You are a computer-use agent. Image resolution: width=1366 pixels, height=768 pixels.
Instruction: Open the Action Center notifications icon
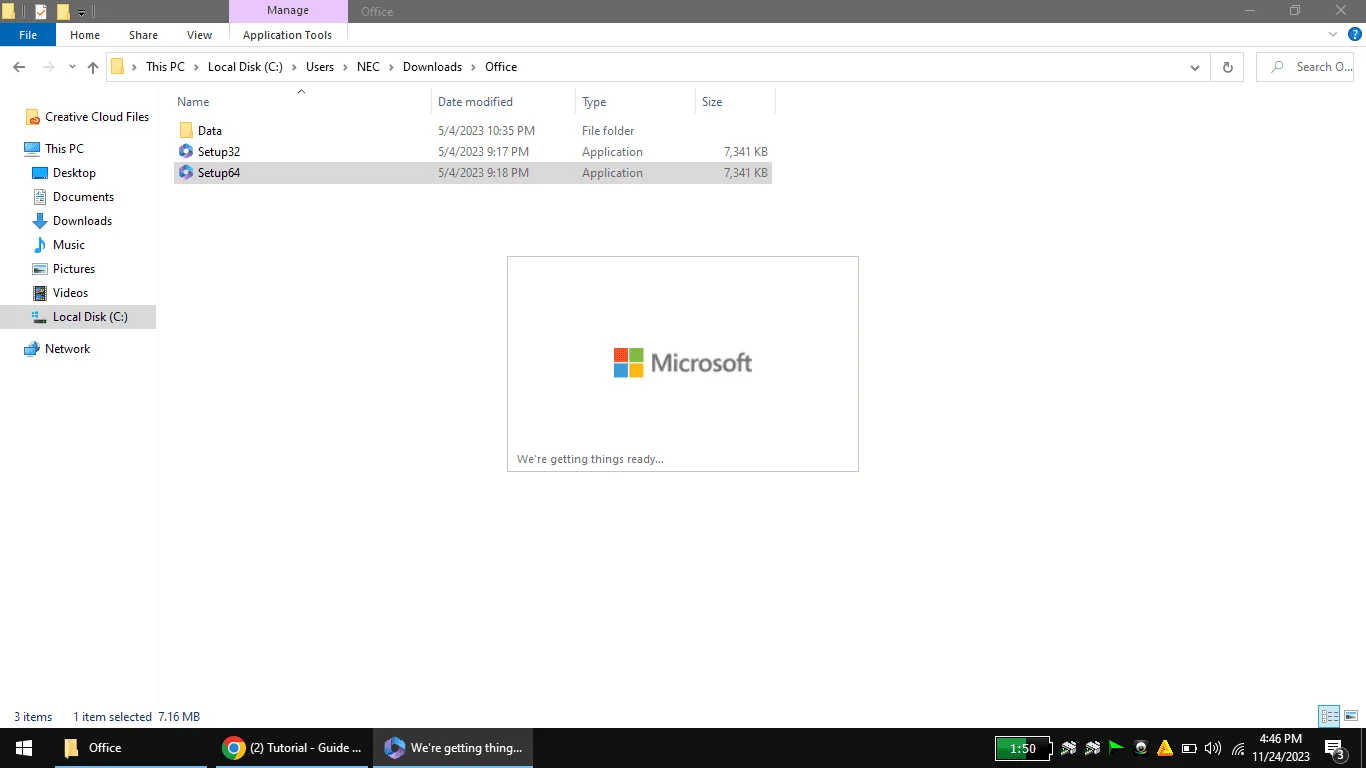(1334, 748)
